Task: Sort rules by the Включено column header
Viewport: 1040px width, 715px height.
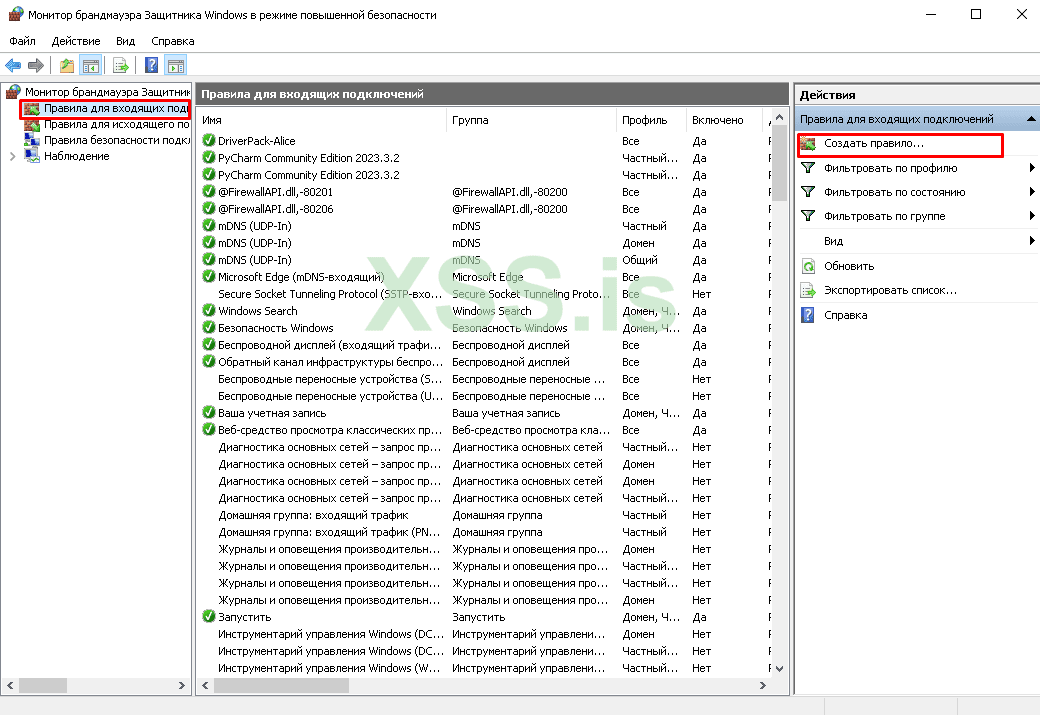Action: tap(717, 120)
